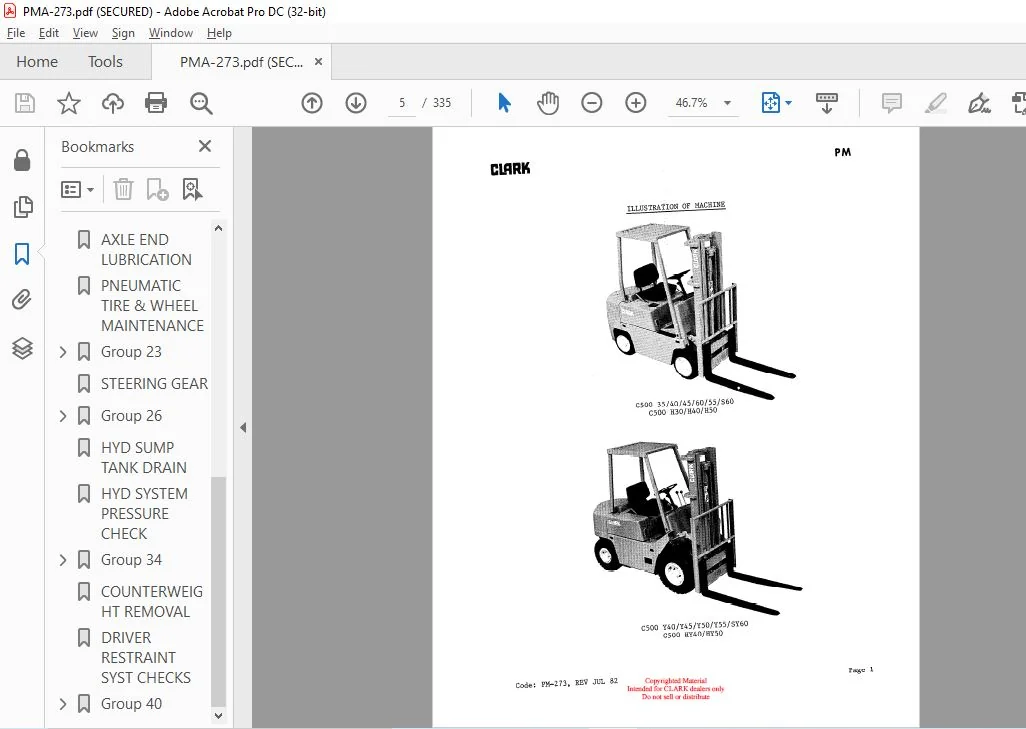This screenshot has height=729, width=1026.
Task: Activate the Hand pan tool
Action: pyautogui.click(x=548, y=103)
